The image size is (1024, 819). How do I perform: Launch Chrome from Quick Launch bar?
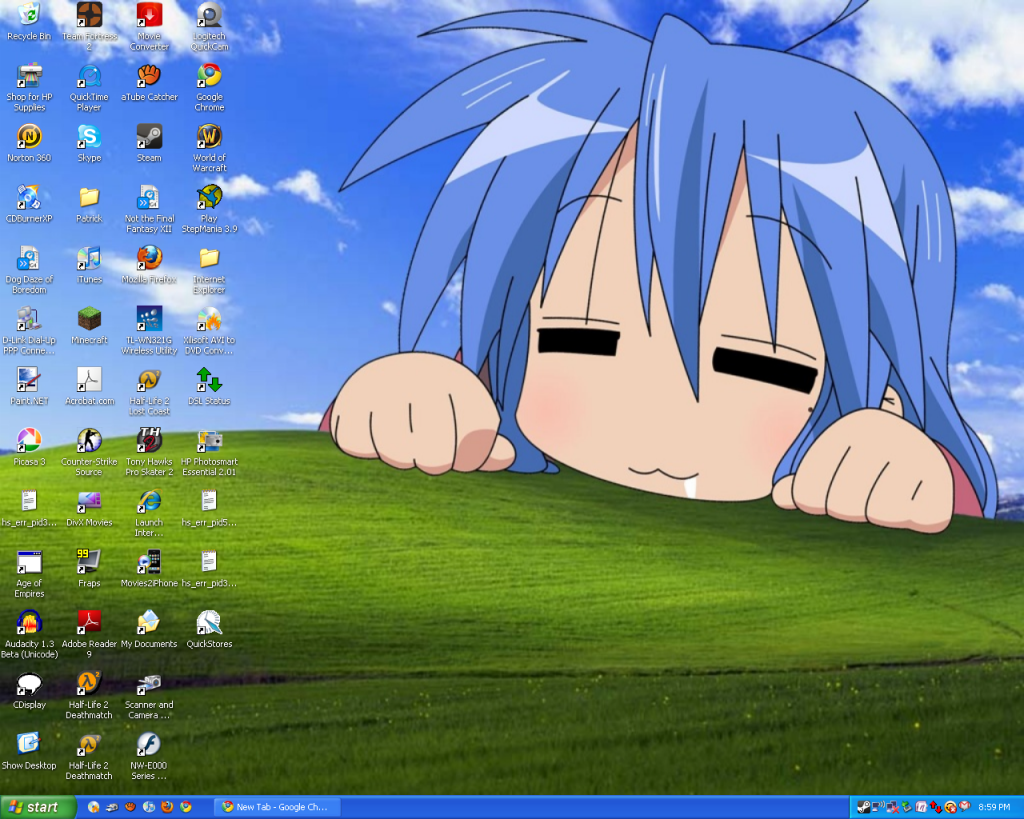click(x=185, y=807)
